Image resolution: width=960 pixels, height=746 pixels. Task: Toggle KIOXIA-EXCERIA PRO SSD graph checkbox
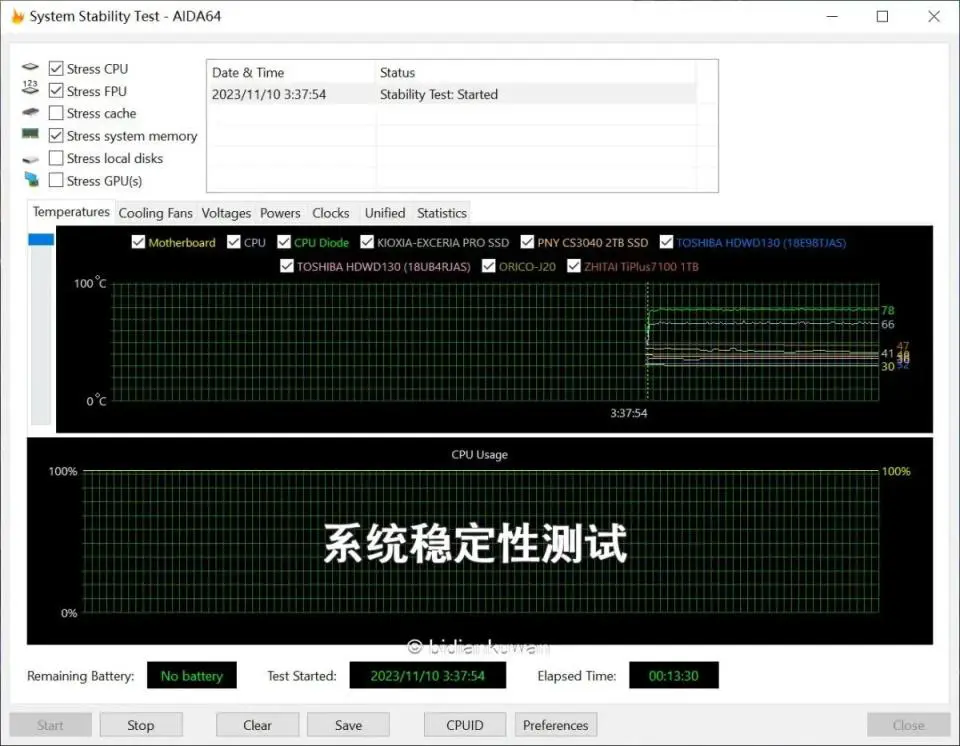(x=367, y=242)
